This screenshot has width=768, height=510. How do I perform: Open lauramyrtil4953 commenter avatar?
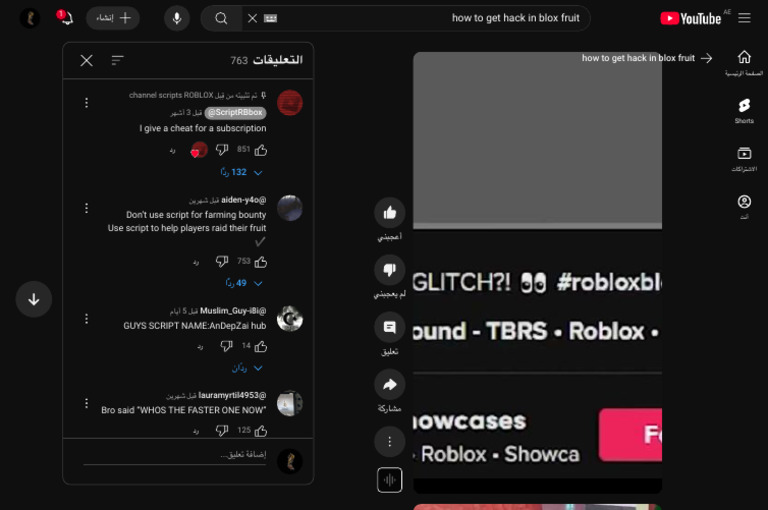click(x=290, y=403)
